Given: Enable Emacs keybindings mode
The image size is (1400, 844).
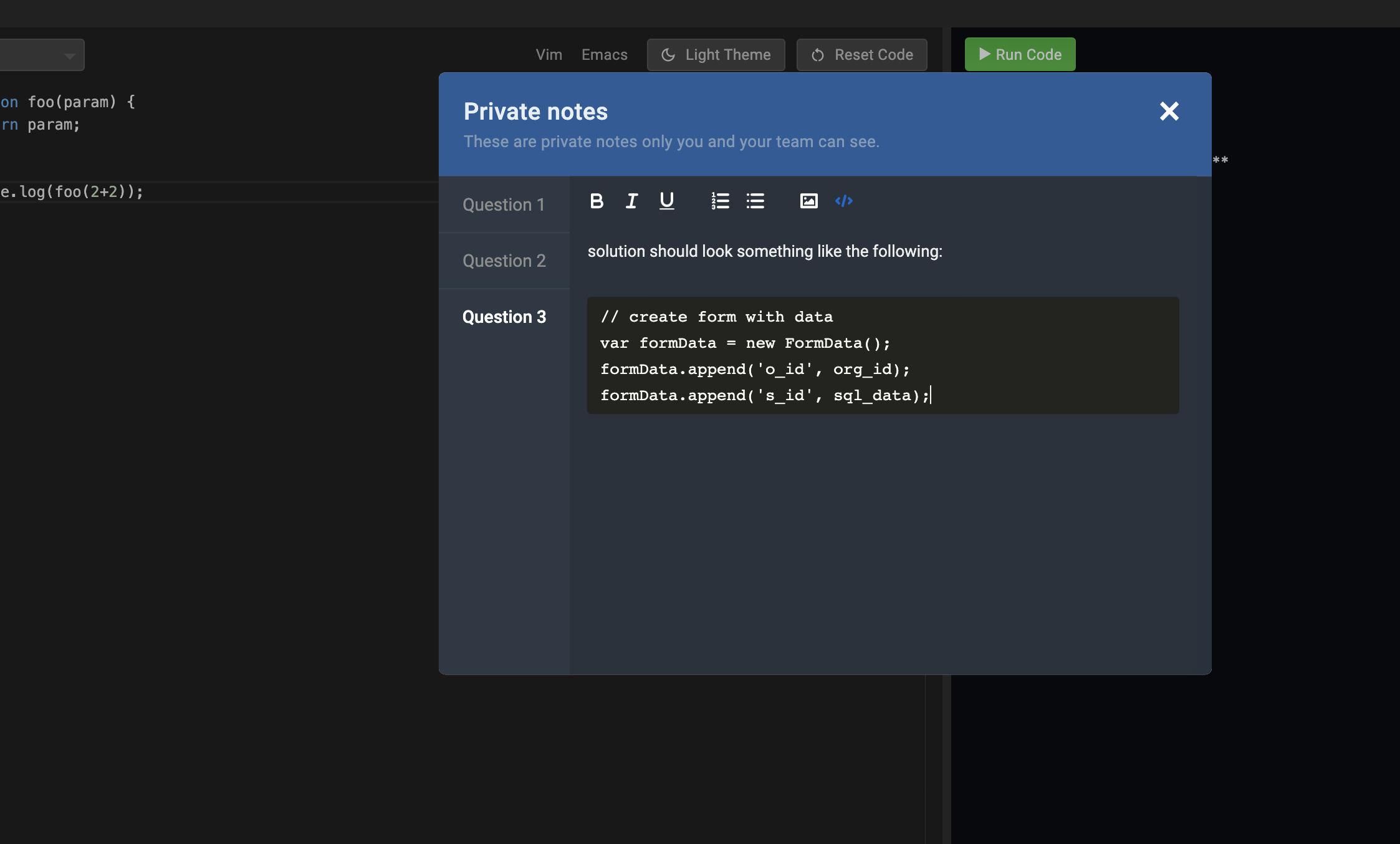Looking at the screenshot, I should pyautogui.click(x=604, y=55).
